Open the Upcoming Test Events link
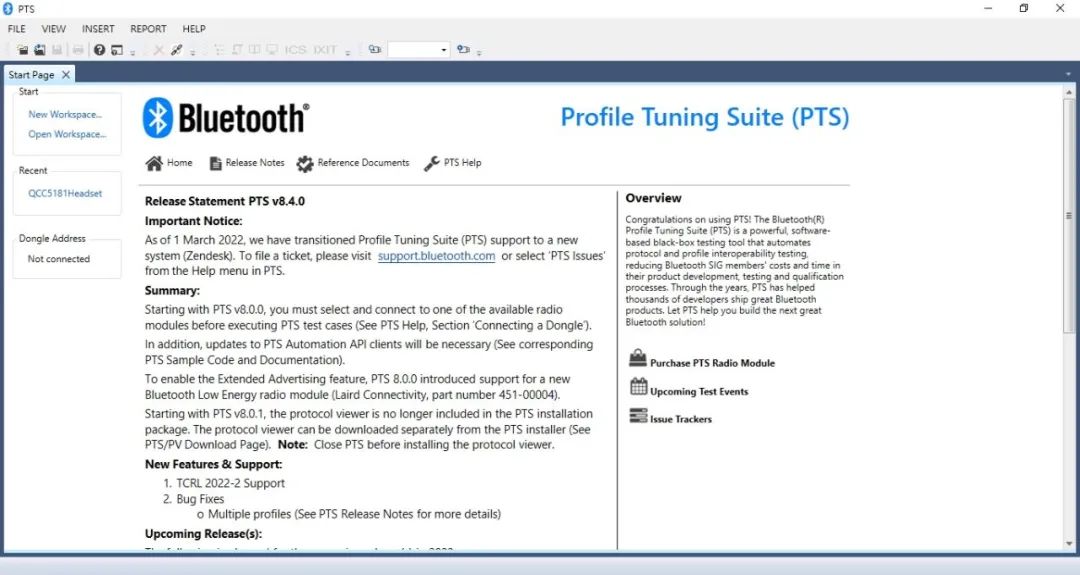The image size is (1080, 575). click(699, 391)
